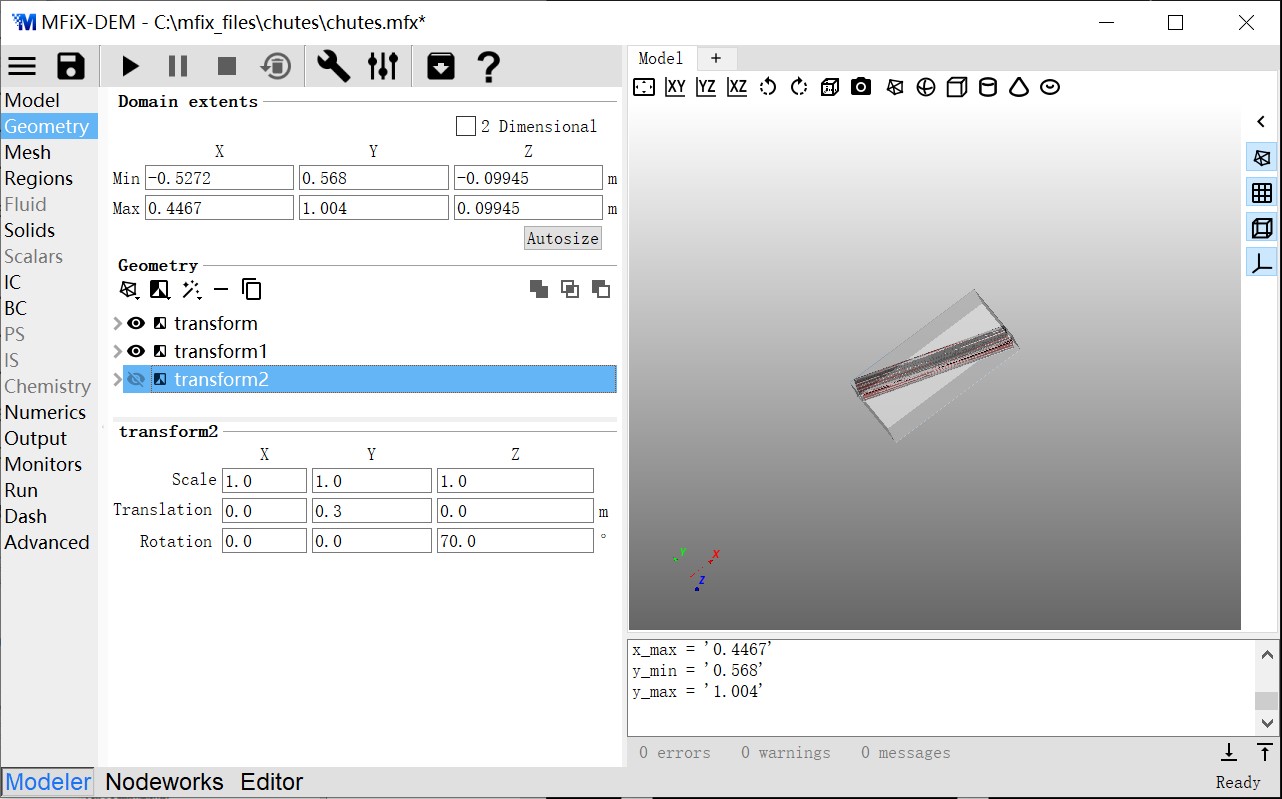Click the Rotation Z input field
The width and height of the screenshot is (1282, 799).
514,541
